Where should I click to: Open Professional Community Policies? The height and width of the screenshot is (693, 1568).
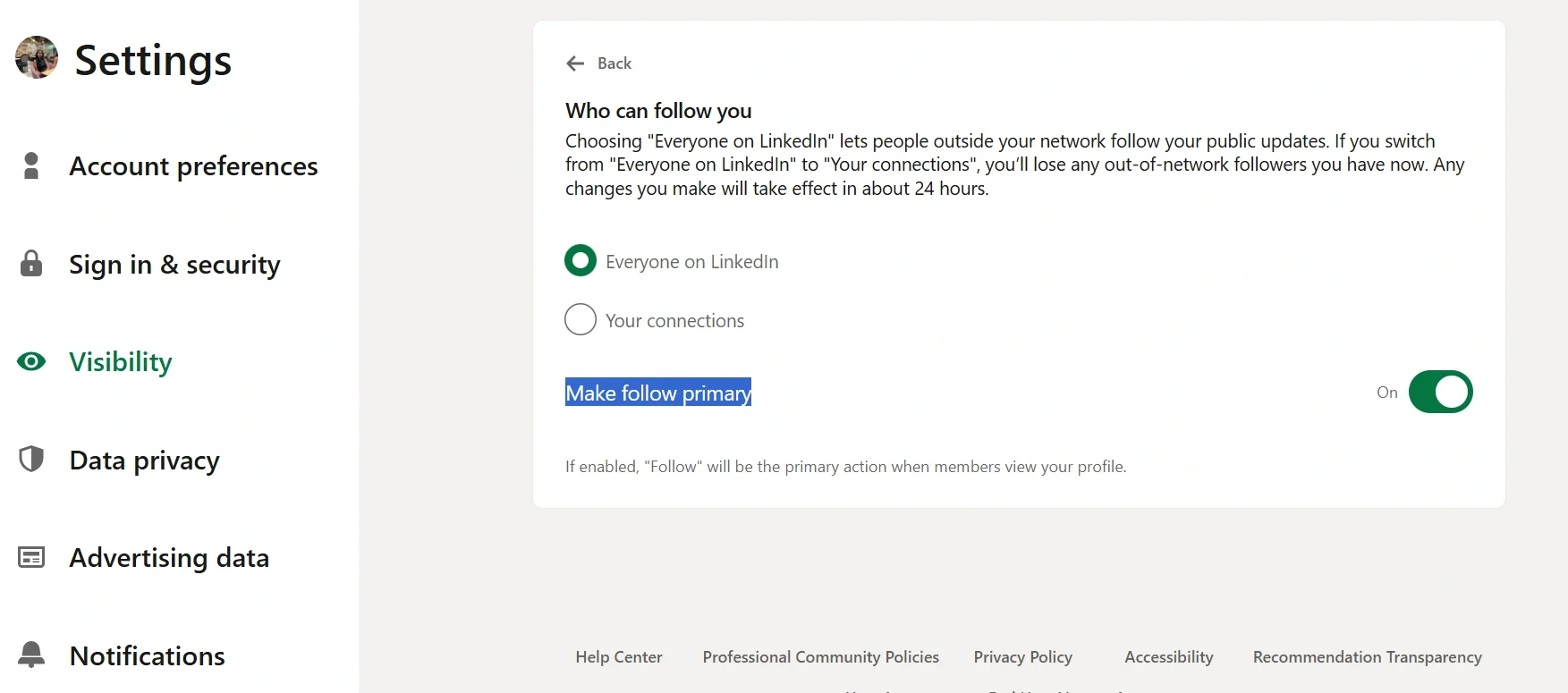pos(820,656)
